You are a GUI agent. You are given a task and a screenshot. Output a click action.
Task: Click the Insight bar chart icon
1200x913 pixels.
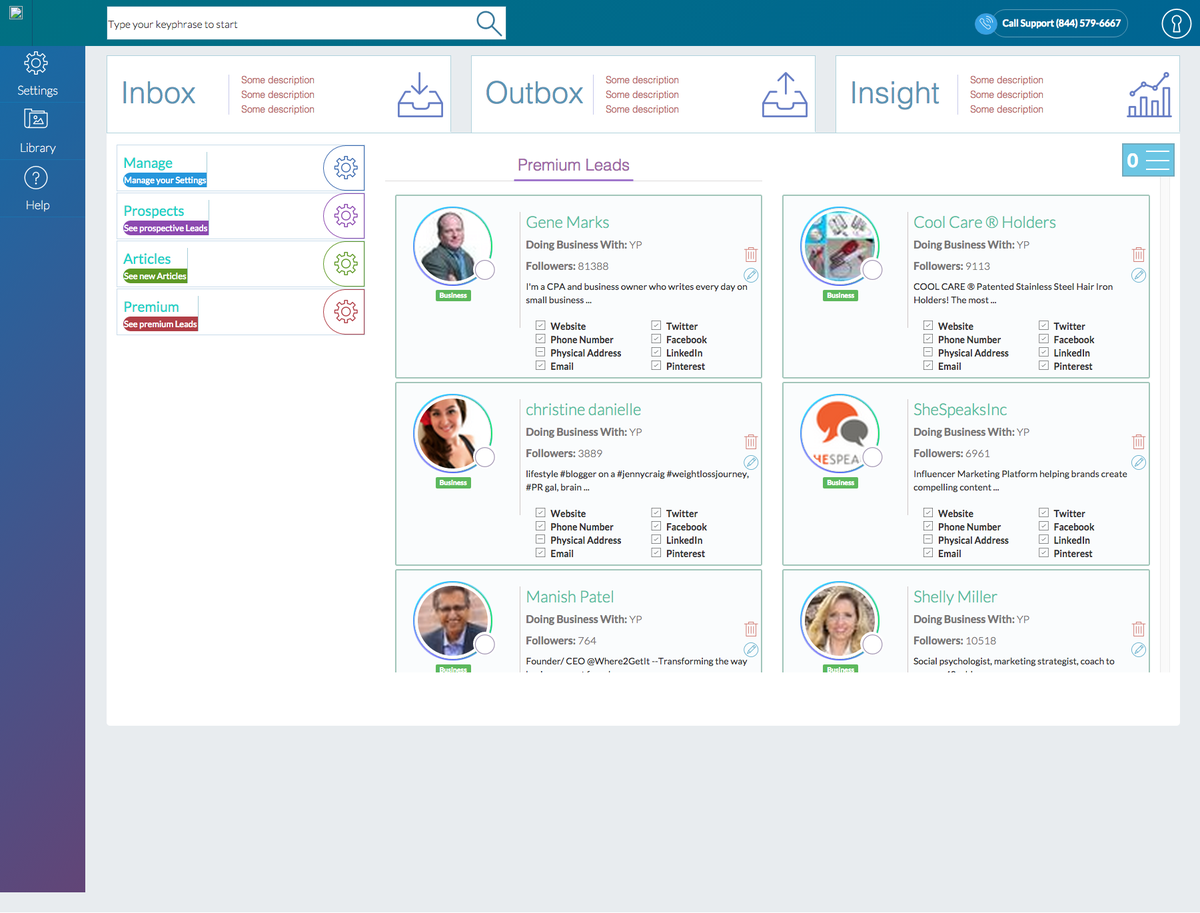click(1149, 94)
